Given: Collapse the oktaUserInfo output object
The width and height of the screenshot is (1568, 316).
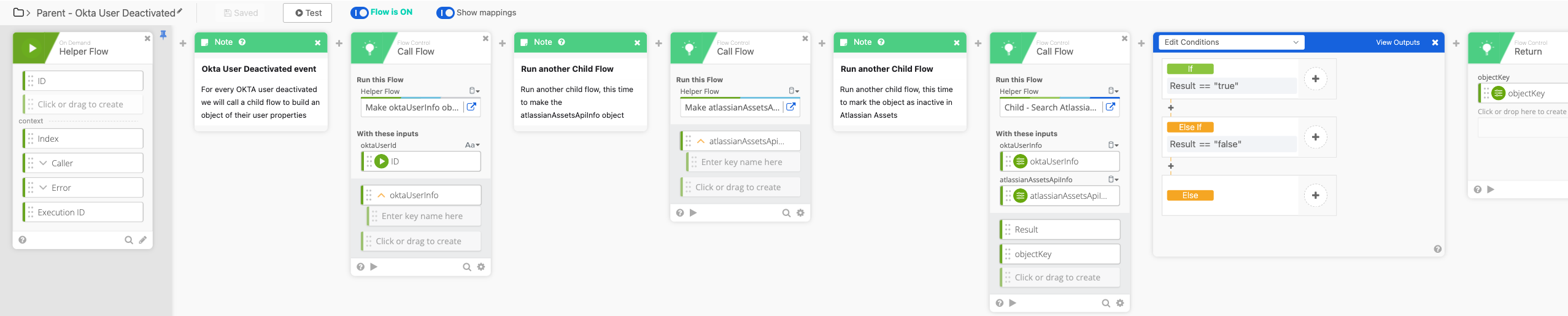Looking at the screenshot, I should point(381,195).
